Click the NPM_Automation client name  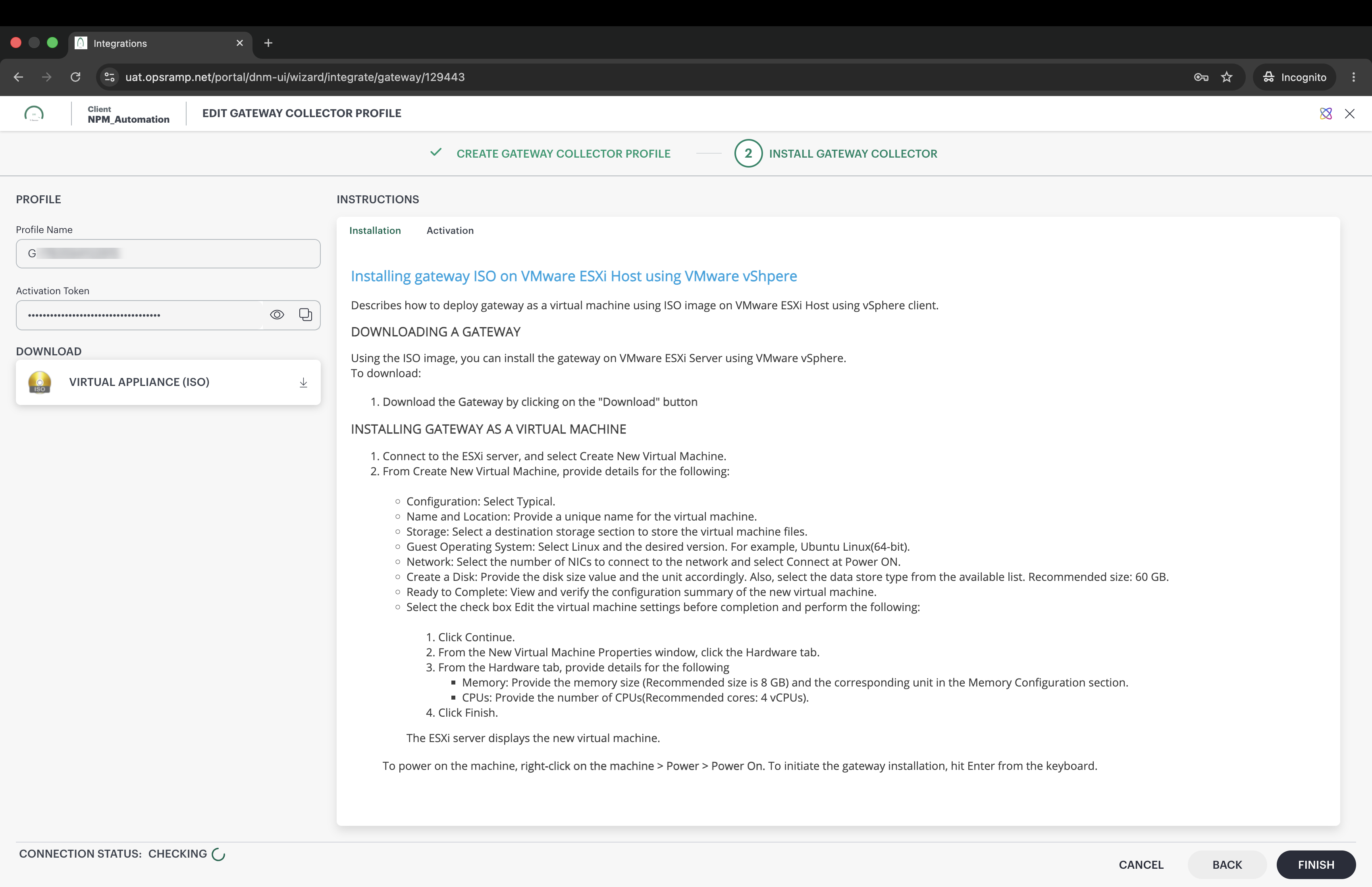pyautogui.click(x=128, y=119)
